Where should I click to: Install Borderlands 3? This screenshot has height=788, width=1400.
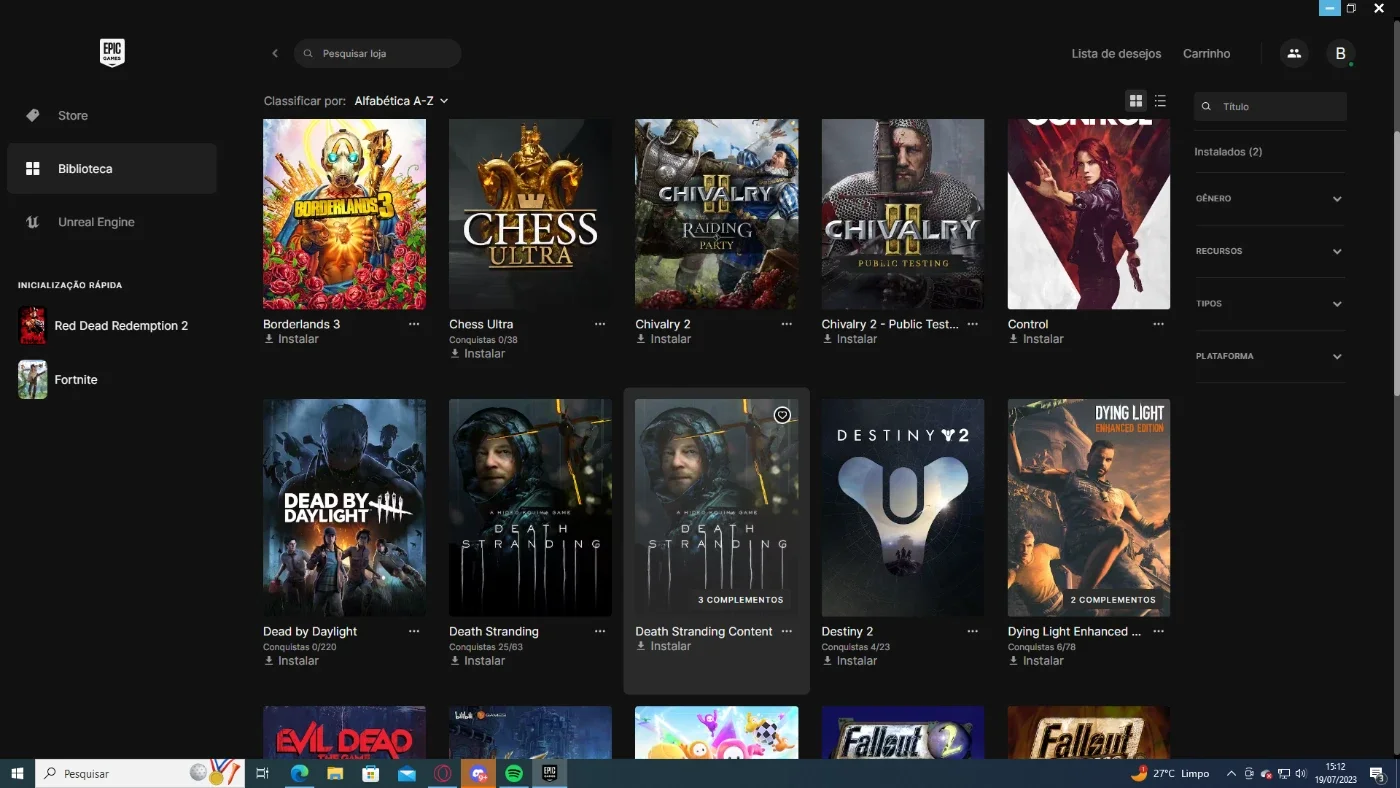291,339
